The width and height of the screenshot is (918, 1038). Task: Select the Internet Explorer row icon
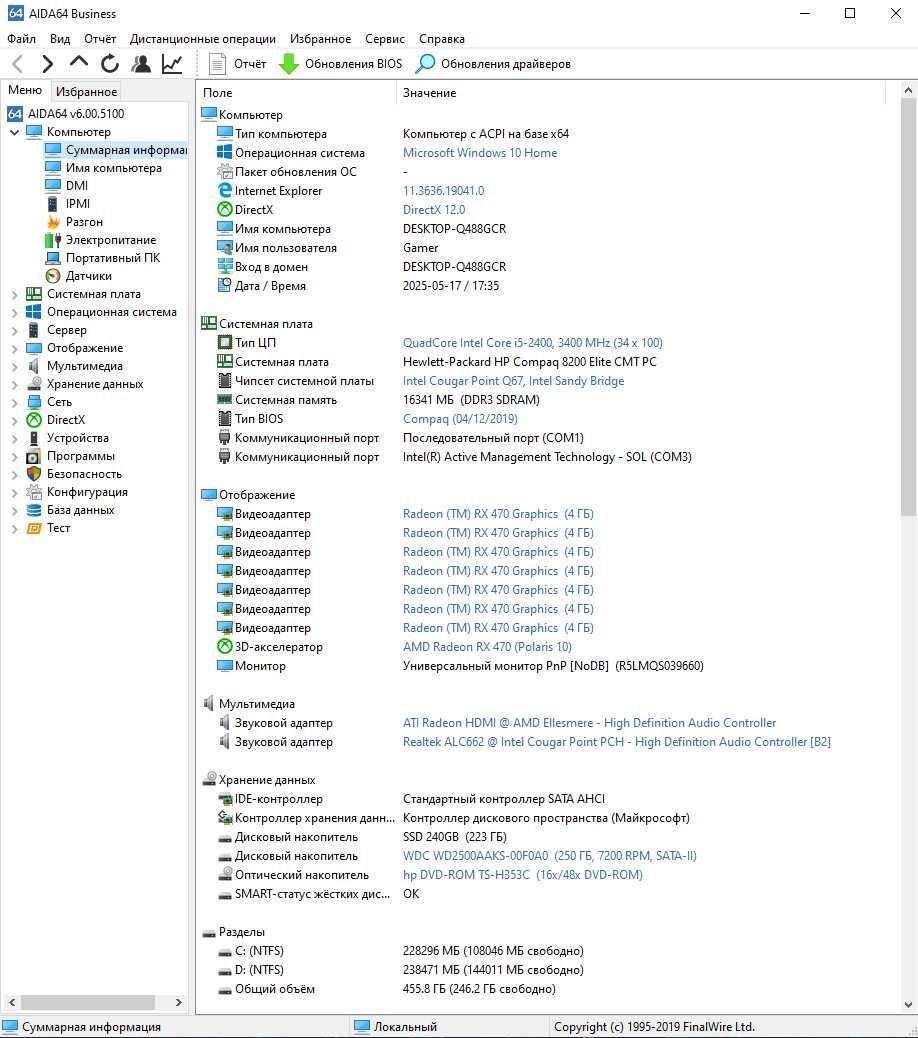(x=225, y=190)
